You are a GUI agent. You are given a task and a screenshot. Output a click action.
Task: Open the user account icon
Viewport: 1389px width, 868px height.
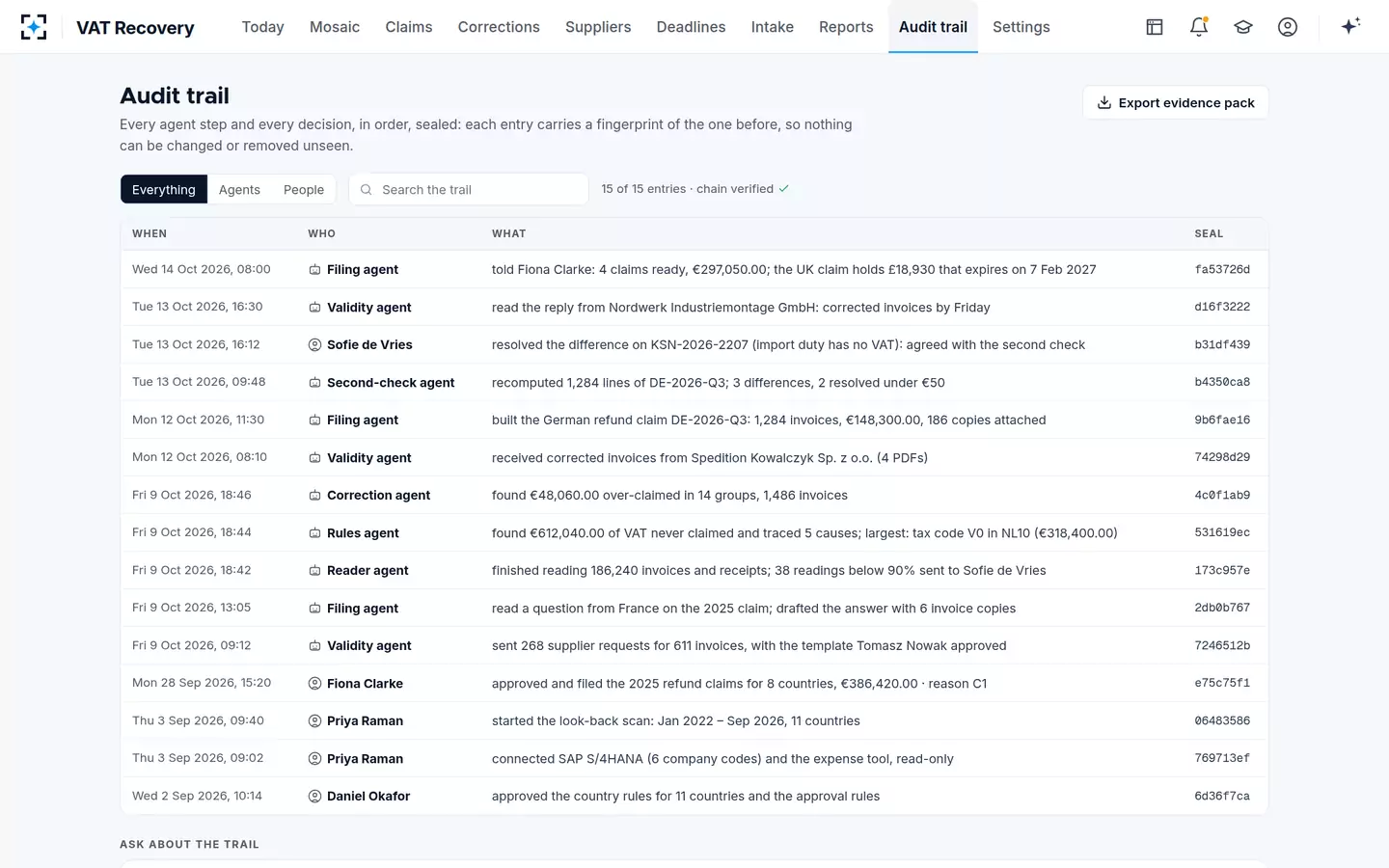[1288, 27]
